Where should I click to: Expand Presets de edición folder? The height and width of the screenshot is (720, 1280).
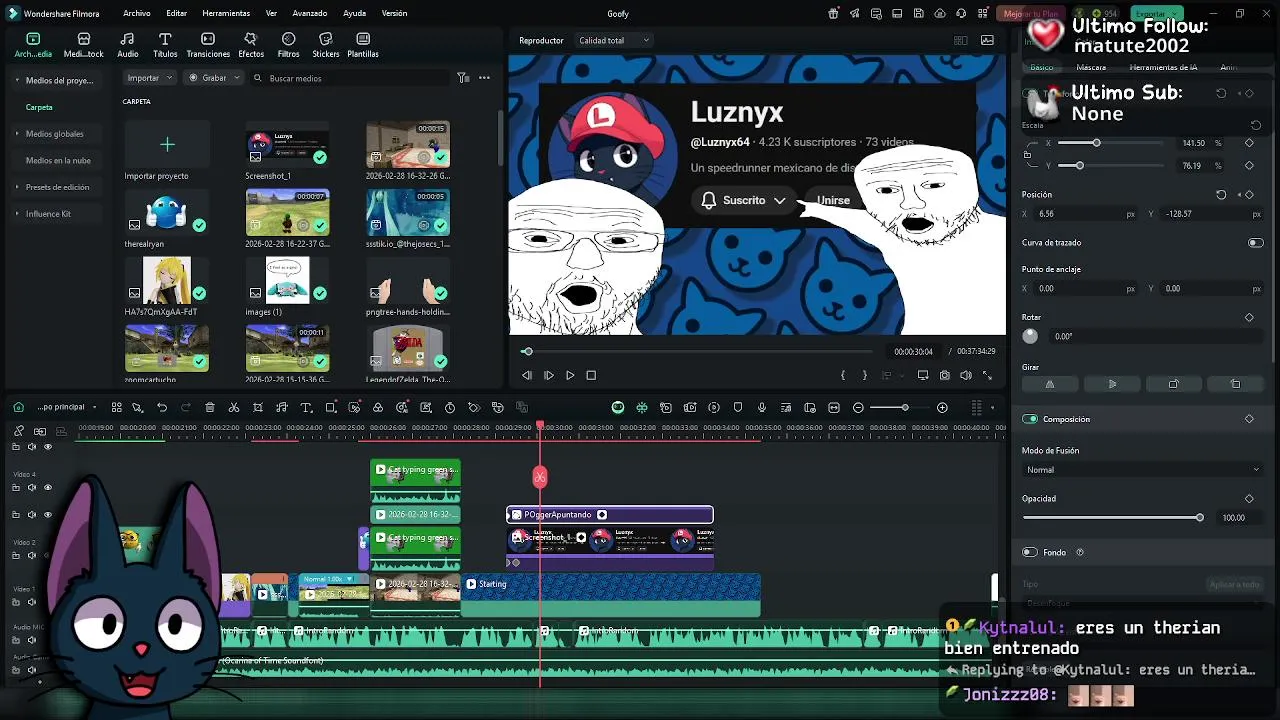point(17,187)
